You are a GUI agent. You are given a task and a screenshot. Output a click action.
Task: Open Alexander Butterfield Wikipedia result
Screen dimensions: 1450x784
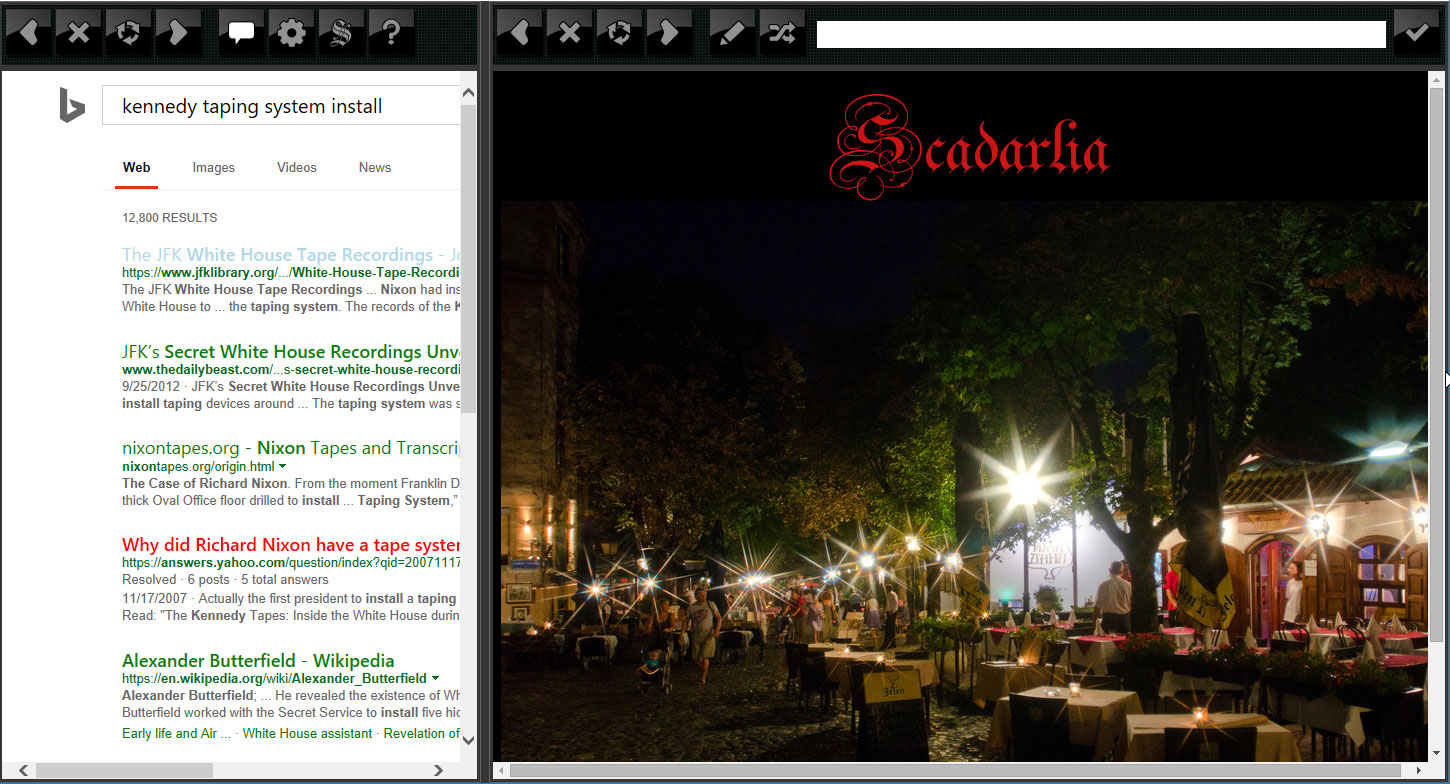click(x=258, y=661)
